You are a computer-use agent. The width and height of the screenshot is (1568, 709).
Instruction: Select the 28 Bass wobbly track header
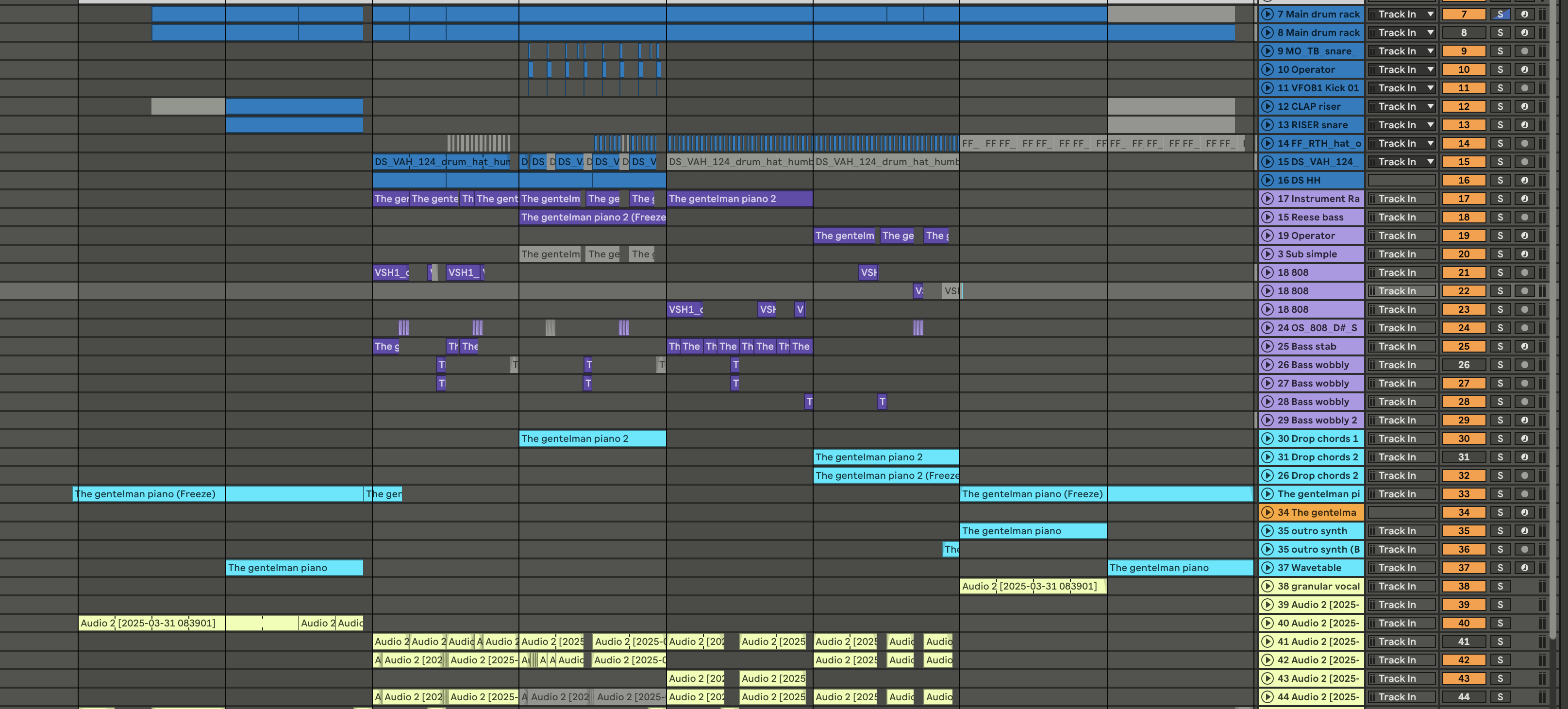[x=1312, y=402]
